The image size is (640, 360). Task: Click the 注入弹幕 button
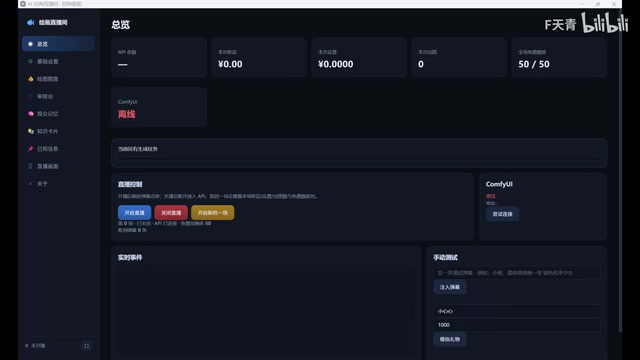(x=450, y=287)
